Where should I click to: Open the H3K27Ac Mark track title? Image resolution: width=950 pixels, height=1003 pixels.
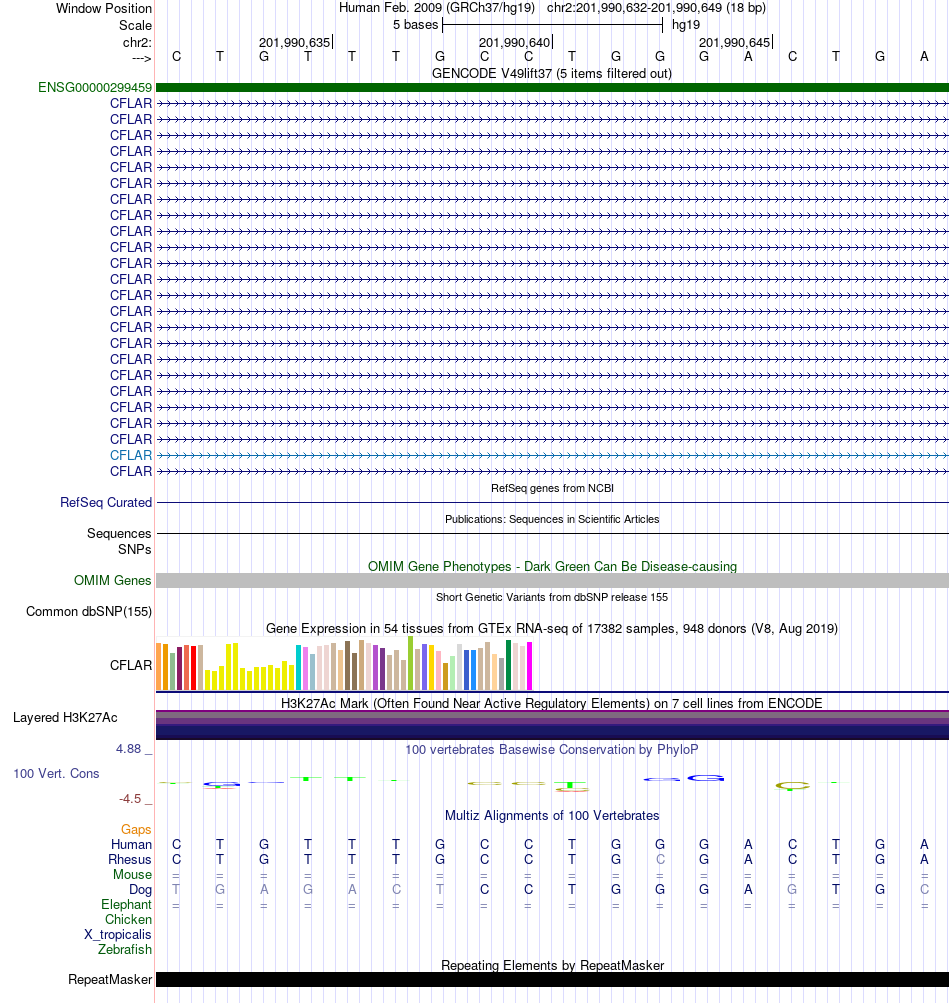click(551, 704)
